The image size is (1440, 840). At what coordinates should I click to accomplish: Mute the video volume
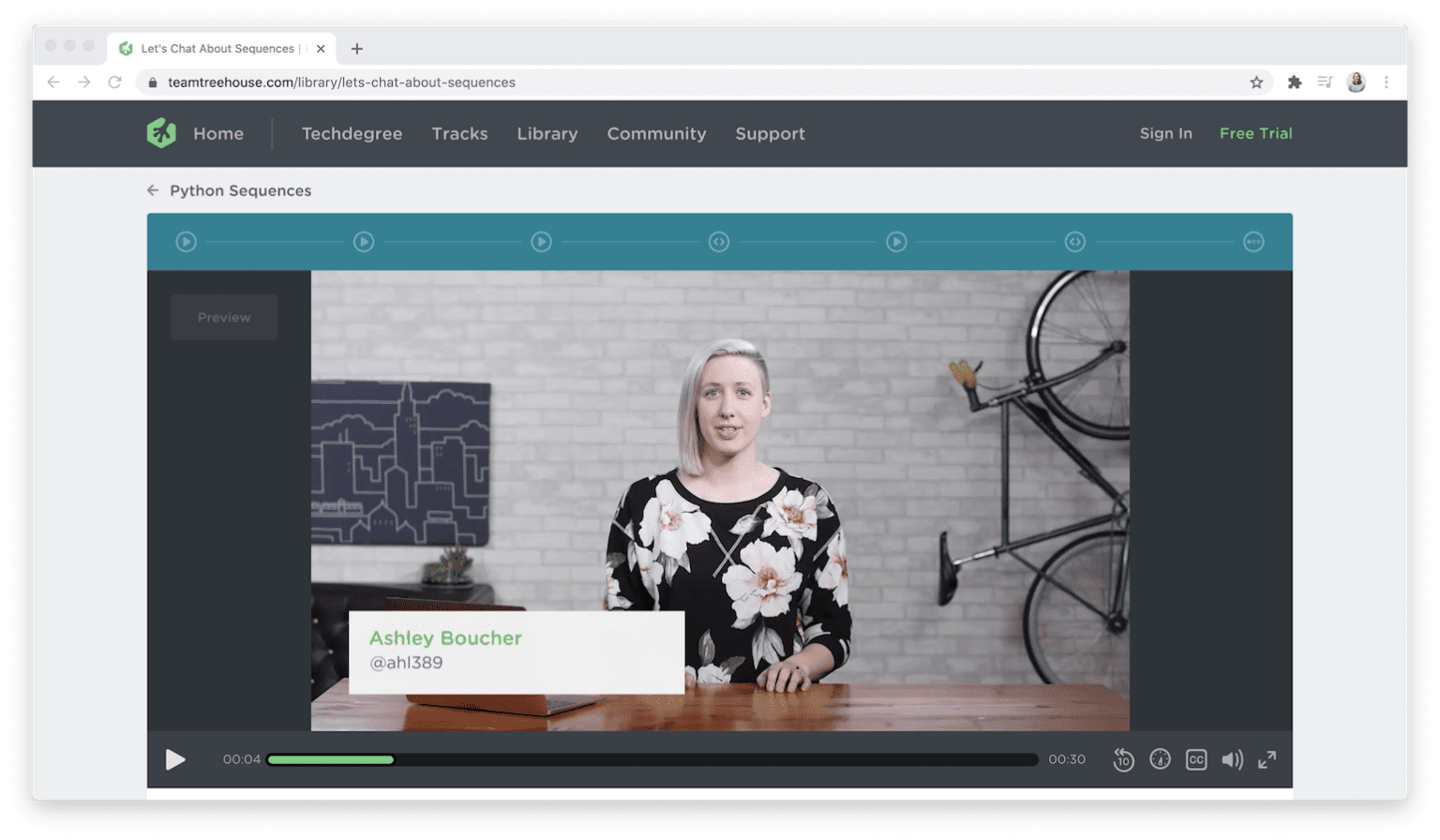[1233, 759]
